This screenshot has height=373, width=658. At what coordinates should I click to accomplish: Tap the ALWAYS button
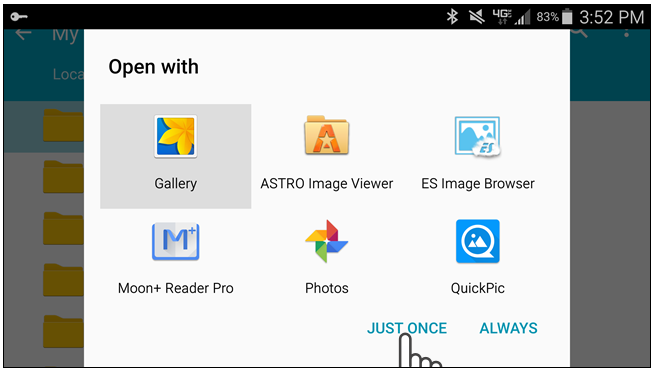point(508,328)
